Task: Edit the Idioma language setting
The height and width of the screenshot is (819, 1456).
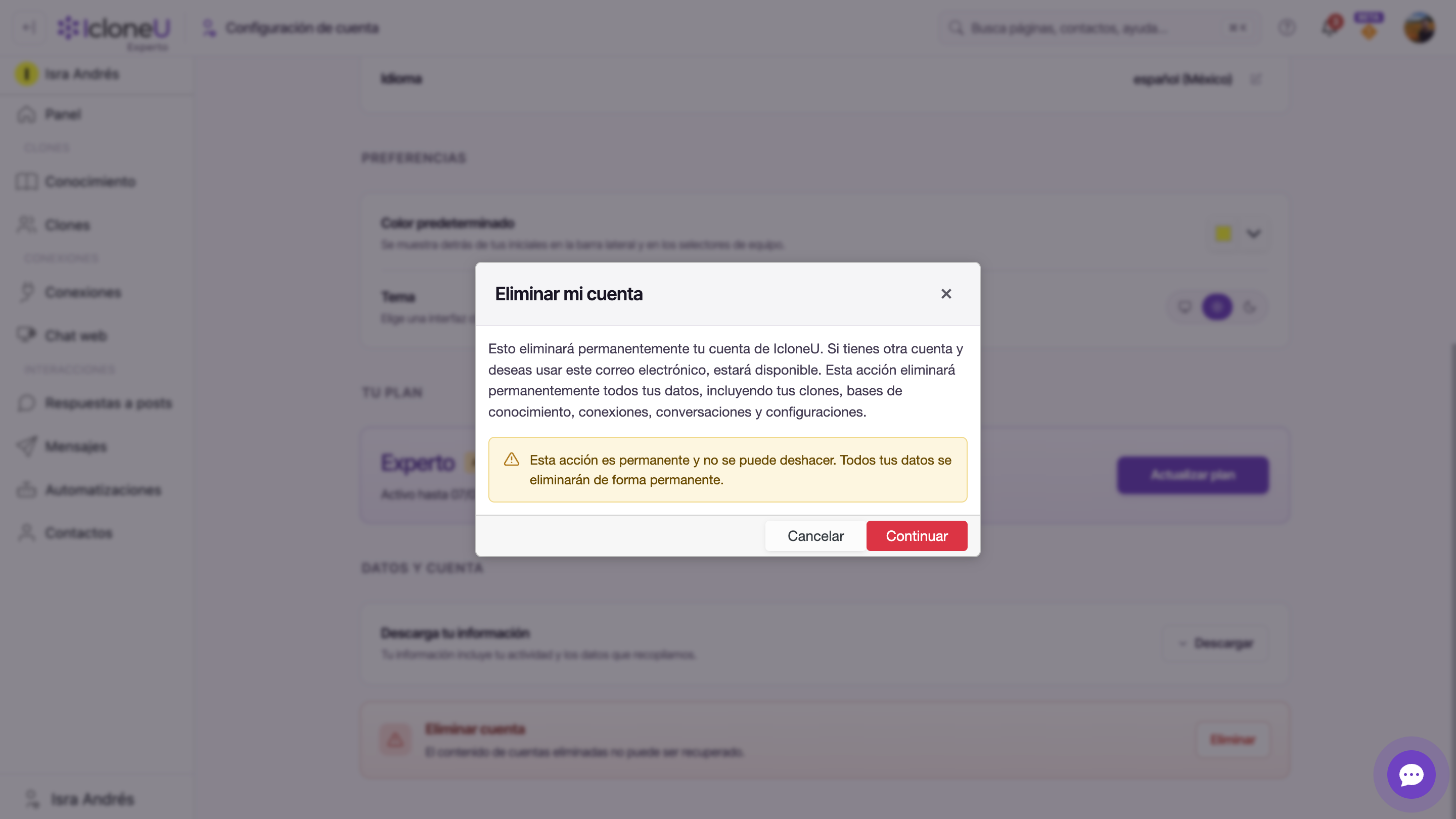Action: (1255, 79)
